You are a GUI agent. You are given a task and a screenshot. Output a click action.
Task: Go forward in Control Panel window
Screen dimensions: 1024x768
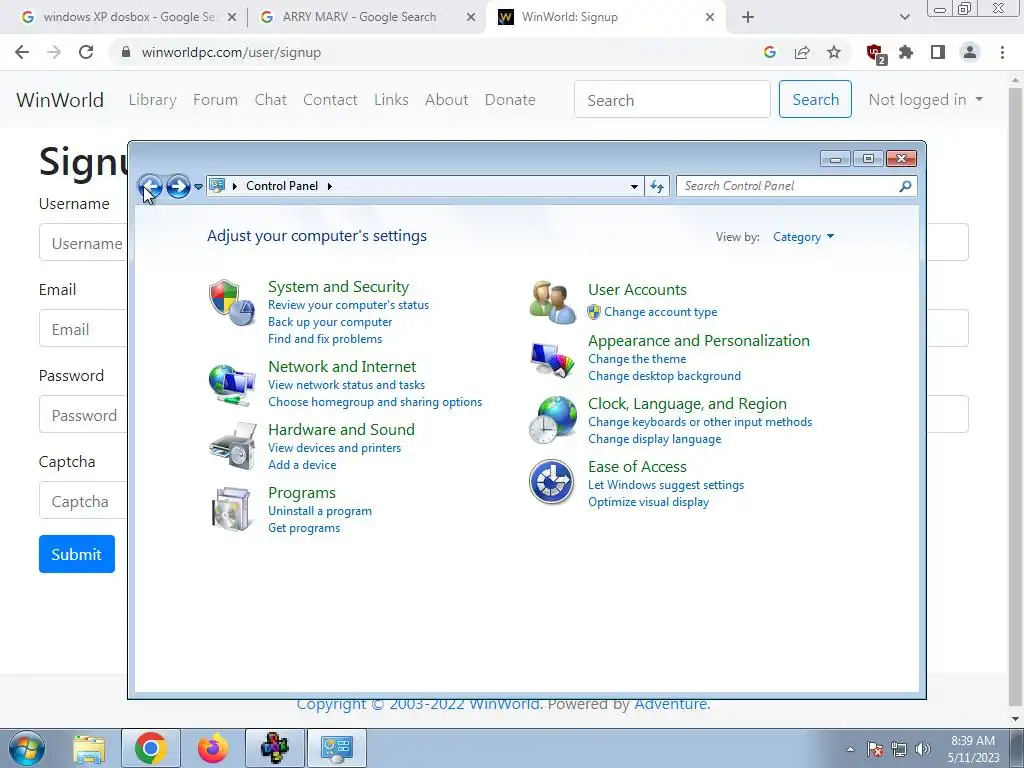(x=178, y=186)
